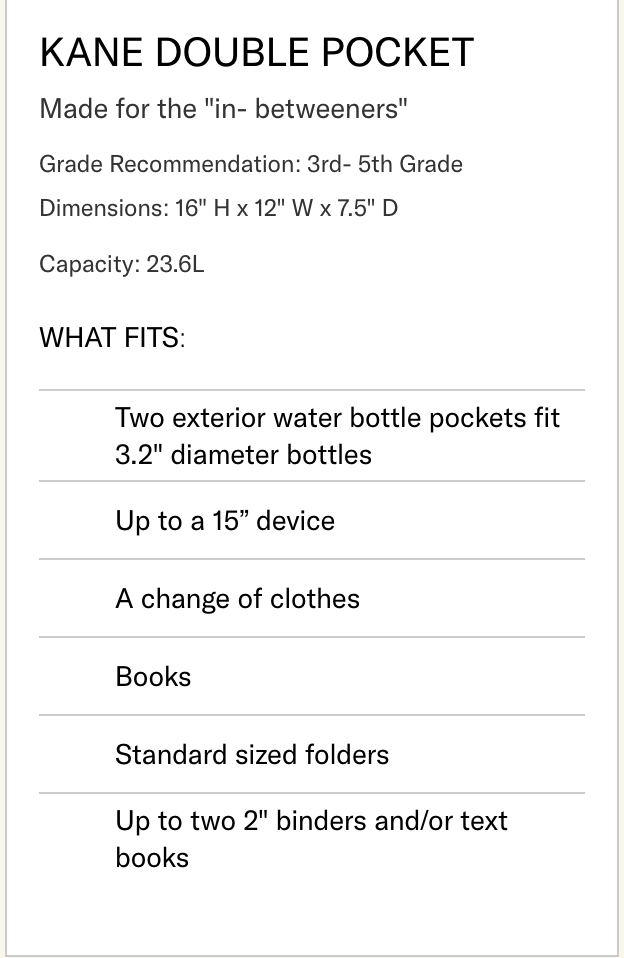
Task: Select the "Standard sized folders" row
Action: (x=252, y=754)
